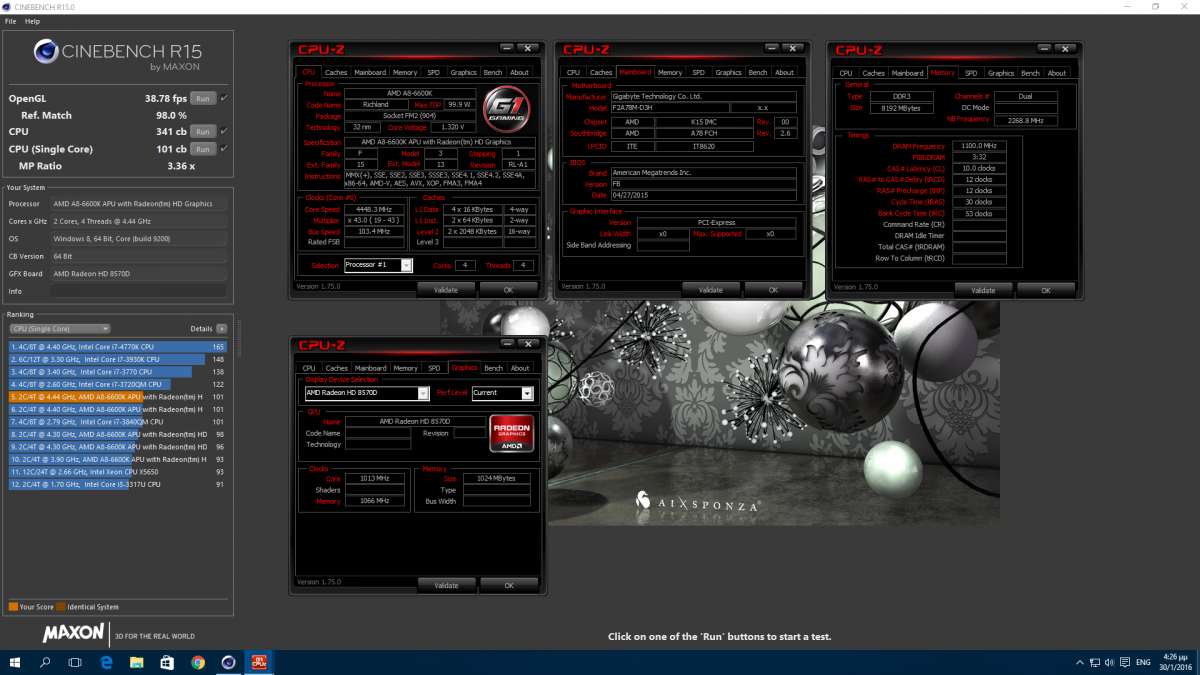Select ranking row Intel Core i7-3720QM CPU
This screenshot has height=675, width=1200.
(x=117, y=384)
